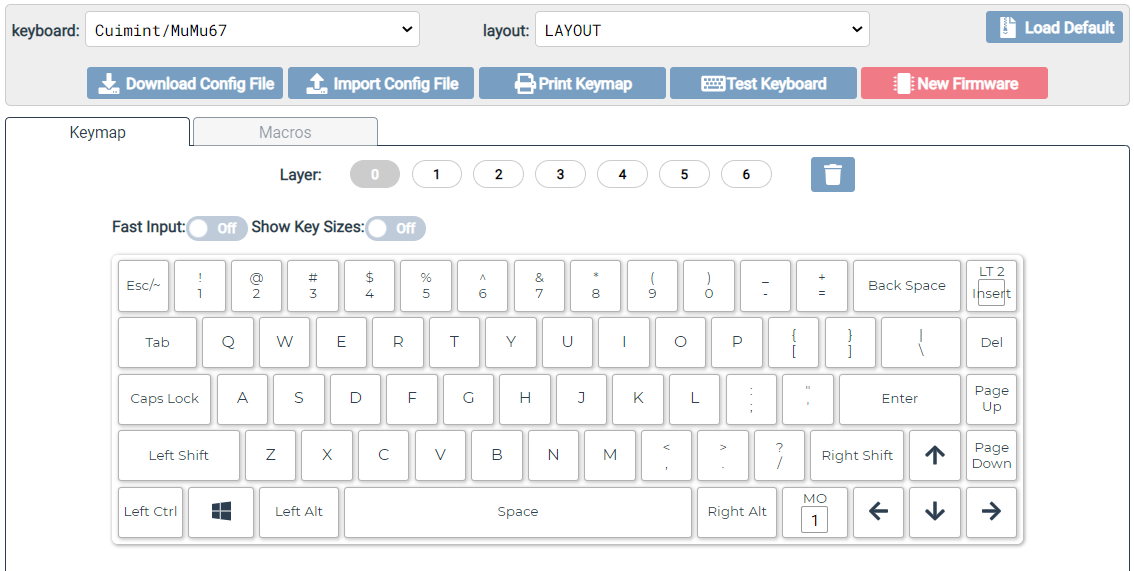Select the MO 1 layer key
Image resolution: width=1134 pixels, height=571 pixels.
click(x=814, y=512)
